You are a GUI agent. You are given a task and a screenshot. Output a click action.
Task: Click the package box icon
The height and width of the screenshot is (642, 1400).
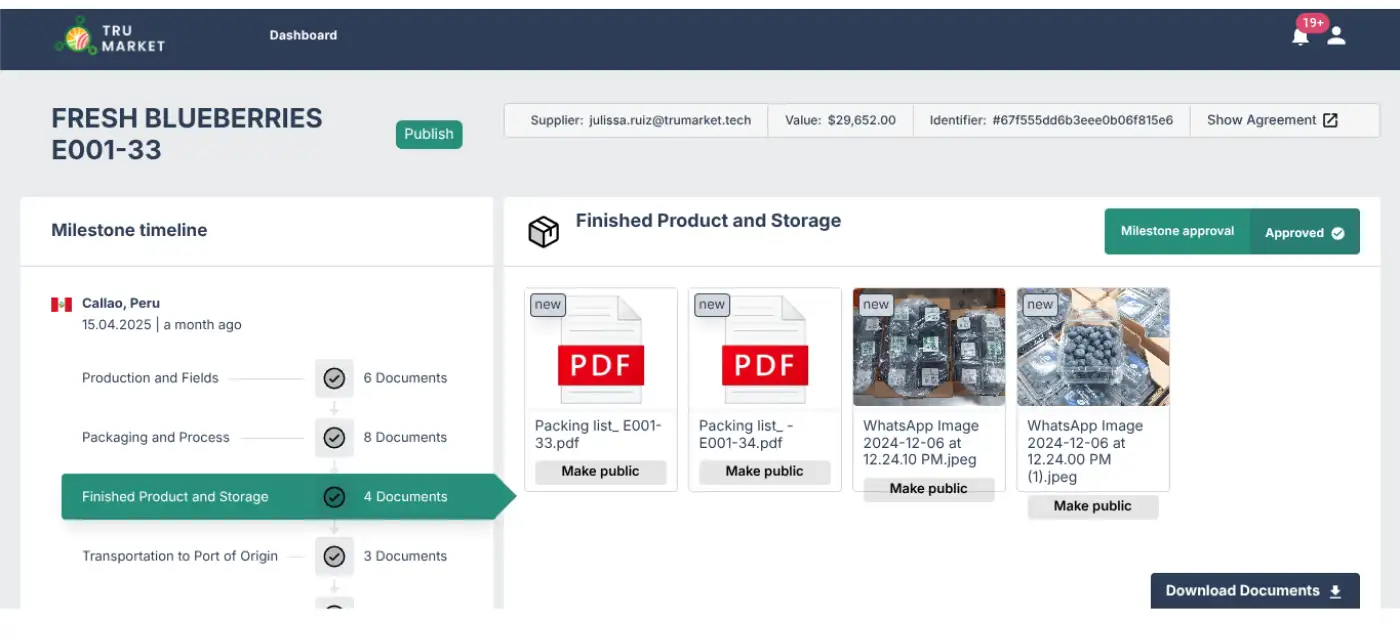click(x=543, y=232)
